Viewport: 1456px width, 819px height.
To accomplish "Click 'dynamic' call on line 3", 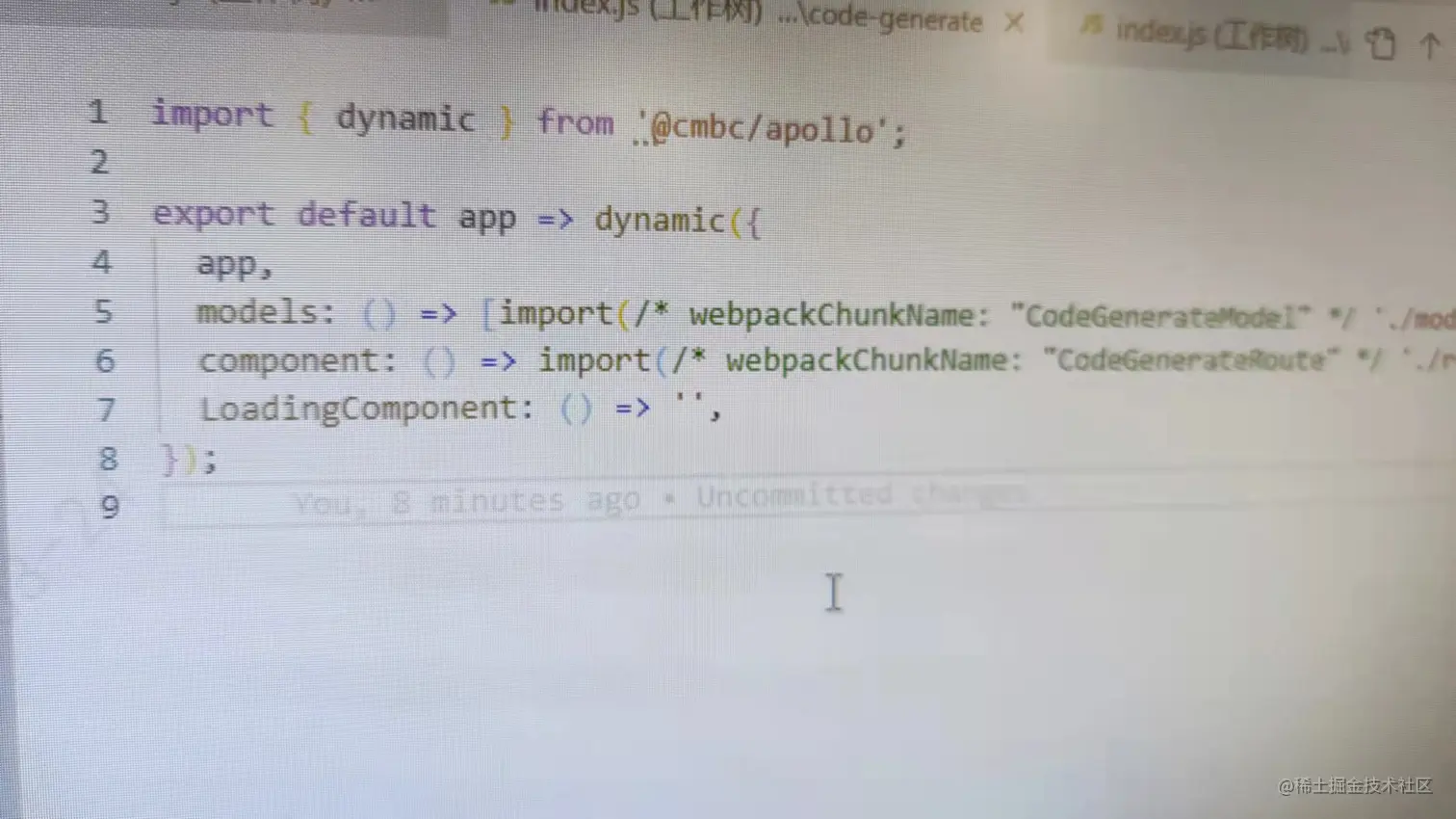I will click(x=660, y=220).
